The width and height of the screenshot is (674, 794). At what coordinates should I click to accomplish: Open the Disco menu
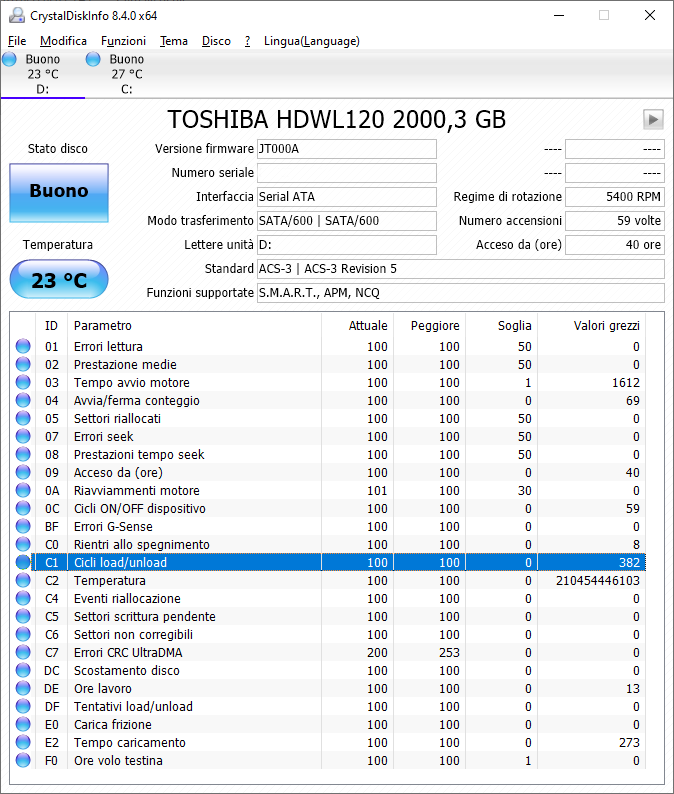tap(216, 41)
